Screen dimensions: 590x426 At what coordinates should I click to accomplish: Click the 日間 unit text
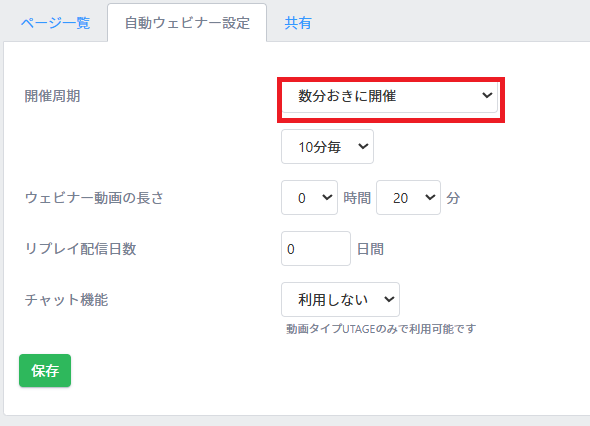pos(370,249)
